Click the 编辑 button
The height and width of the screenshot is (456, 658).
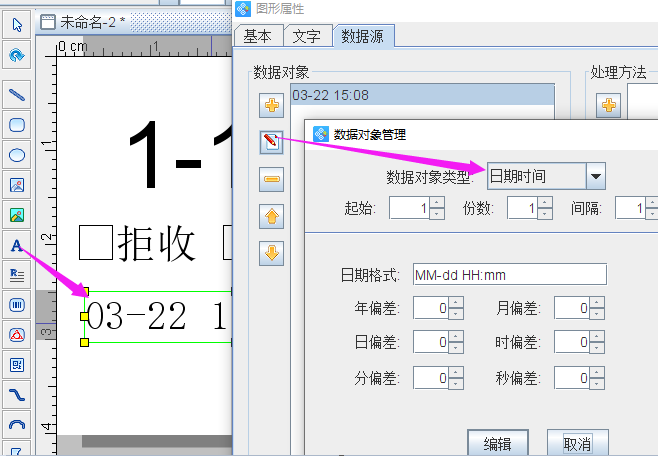pos(497,443)
